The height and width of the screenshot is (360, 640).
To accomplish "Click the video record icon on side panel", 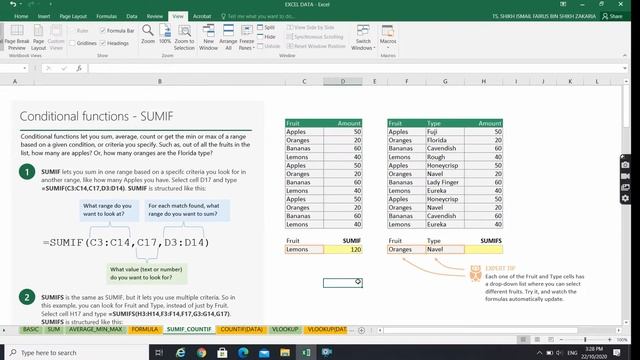I will coord(625,176).
